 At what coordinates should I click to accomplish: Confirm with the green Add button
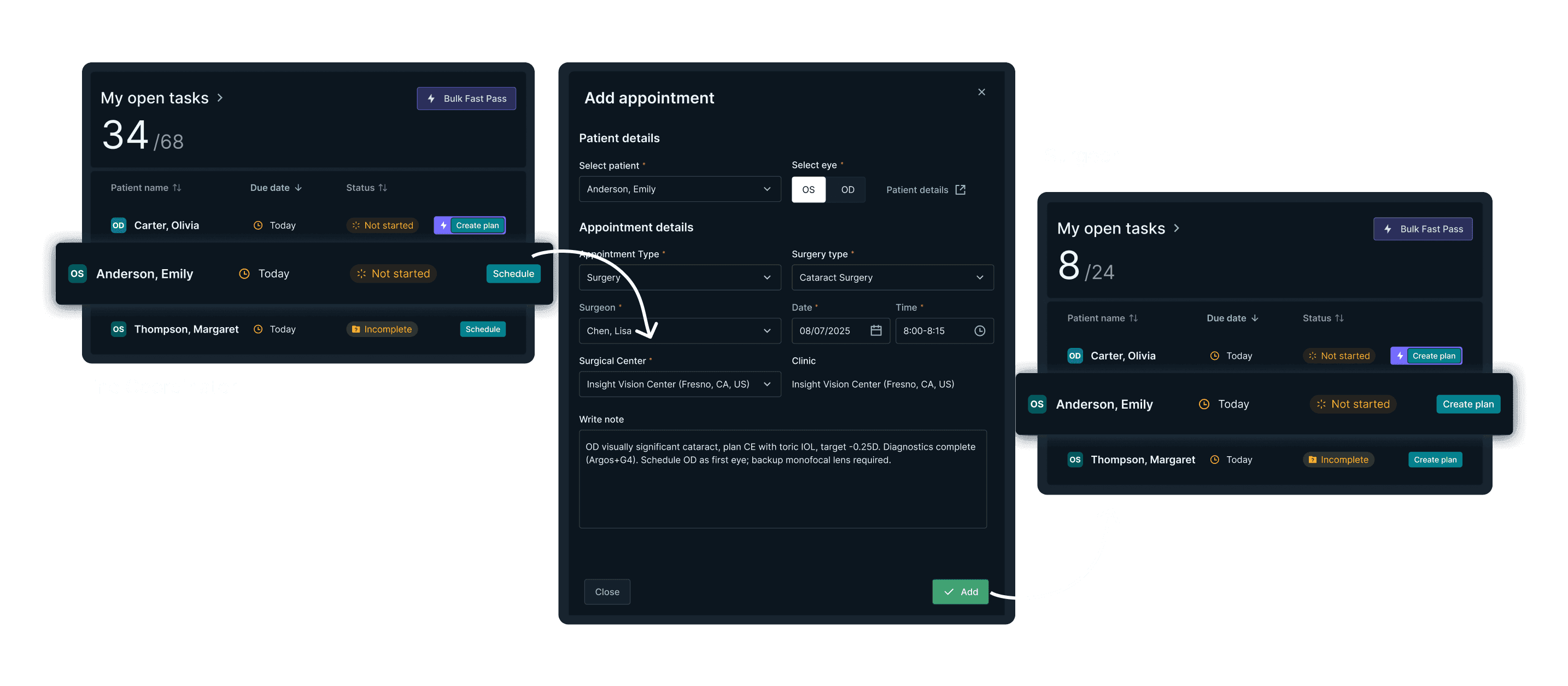click(960, 591)
